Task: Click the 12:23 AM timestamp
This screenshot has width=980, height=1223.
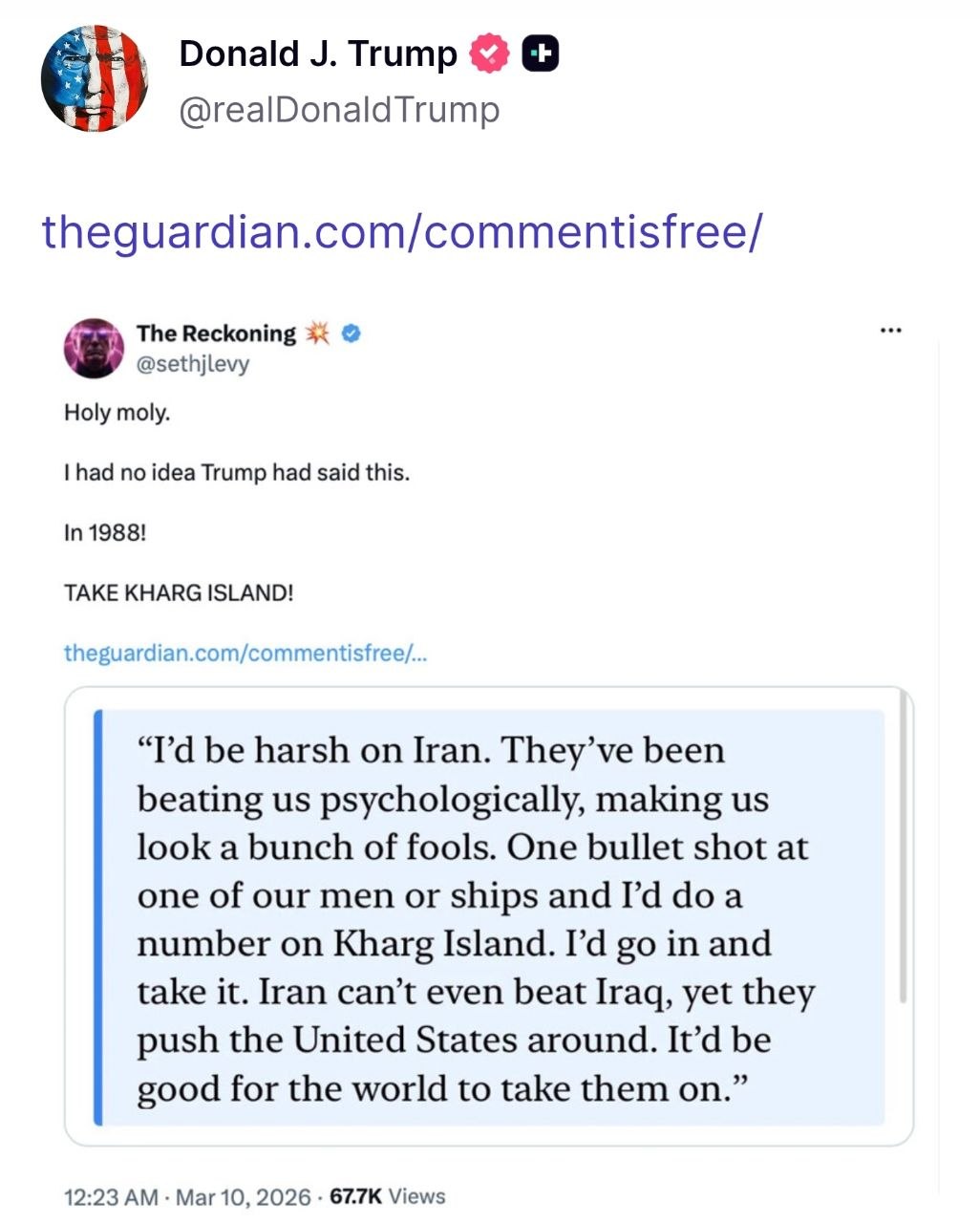Action: (111, 1196)
